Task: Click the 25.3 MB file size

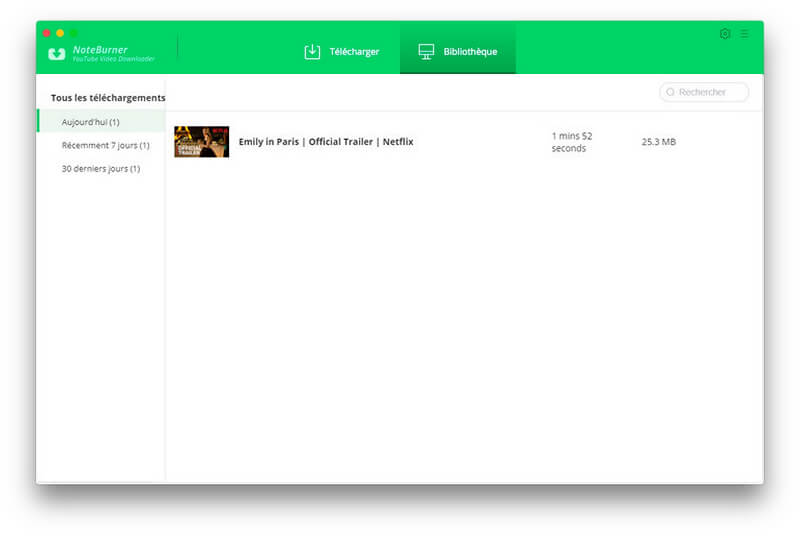Action: [x=659, y=142]
